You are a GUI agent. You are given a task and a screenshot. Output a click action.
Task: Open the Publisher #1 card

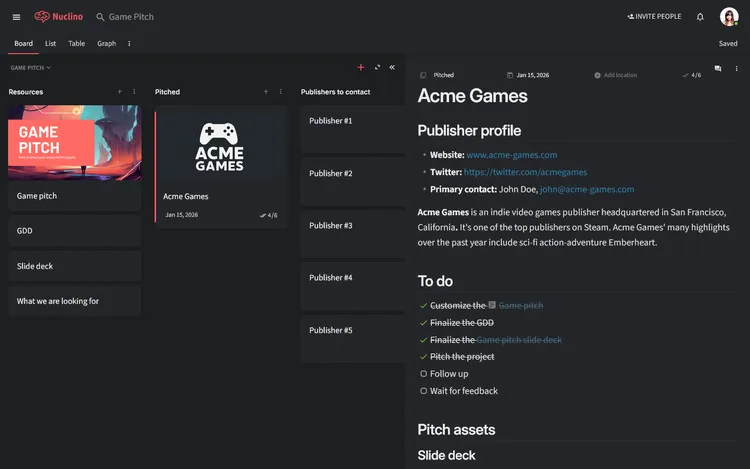click(353, 129)
